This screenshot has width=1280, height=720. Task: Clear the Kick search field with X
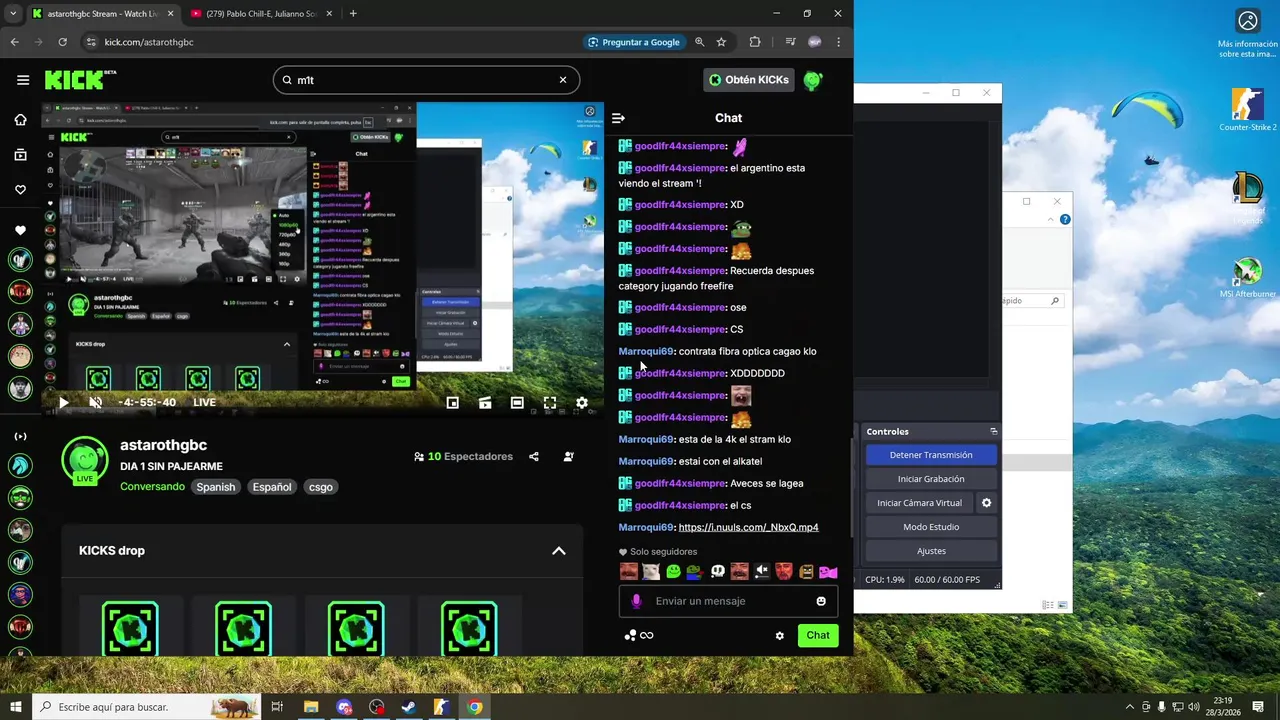(563, 80)
